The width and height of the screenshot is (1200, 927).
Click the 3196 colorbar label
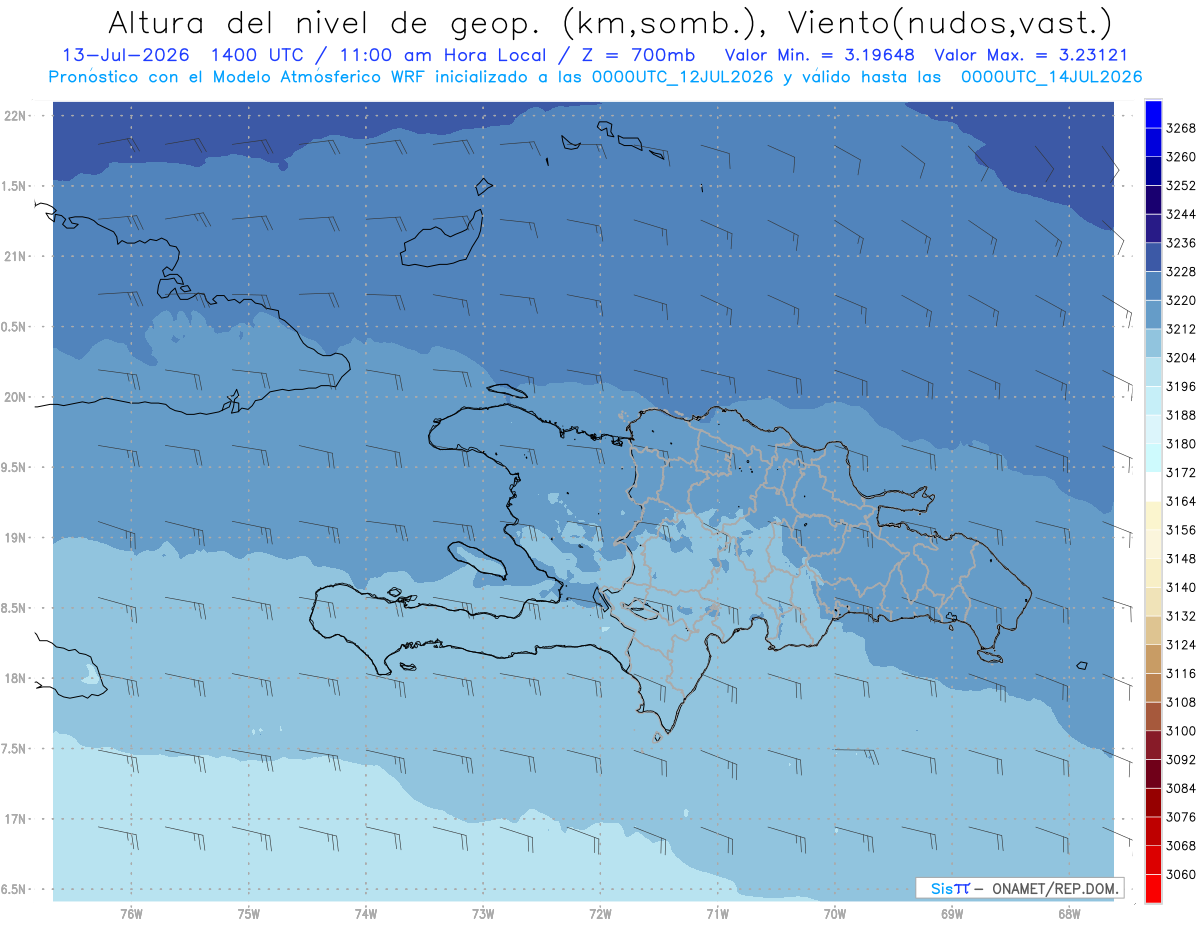[x=1181, y=386]
